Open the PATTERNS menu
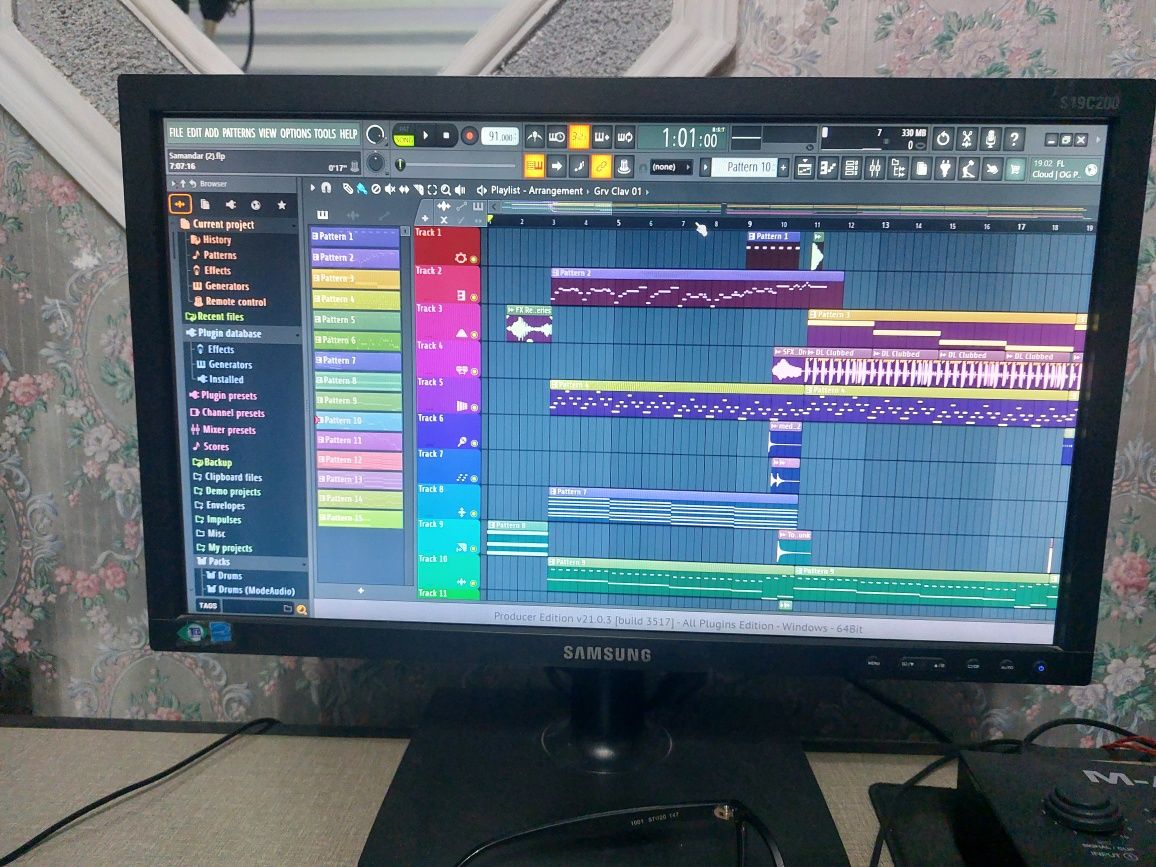Viewport: 1156px width, 867px height. point(238,133)
